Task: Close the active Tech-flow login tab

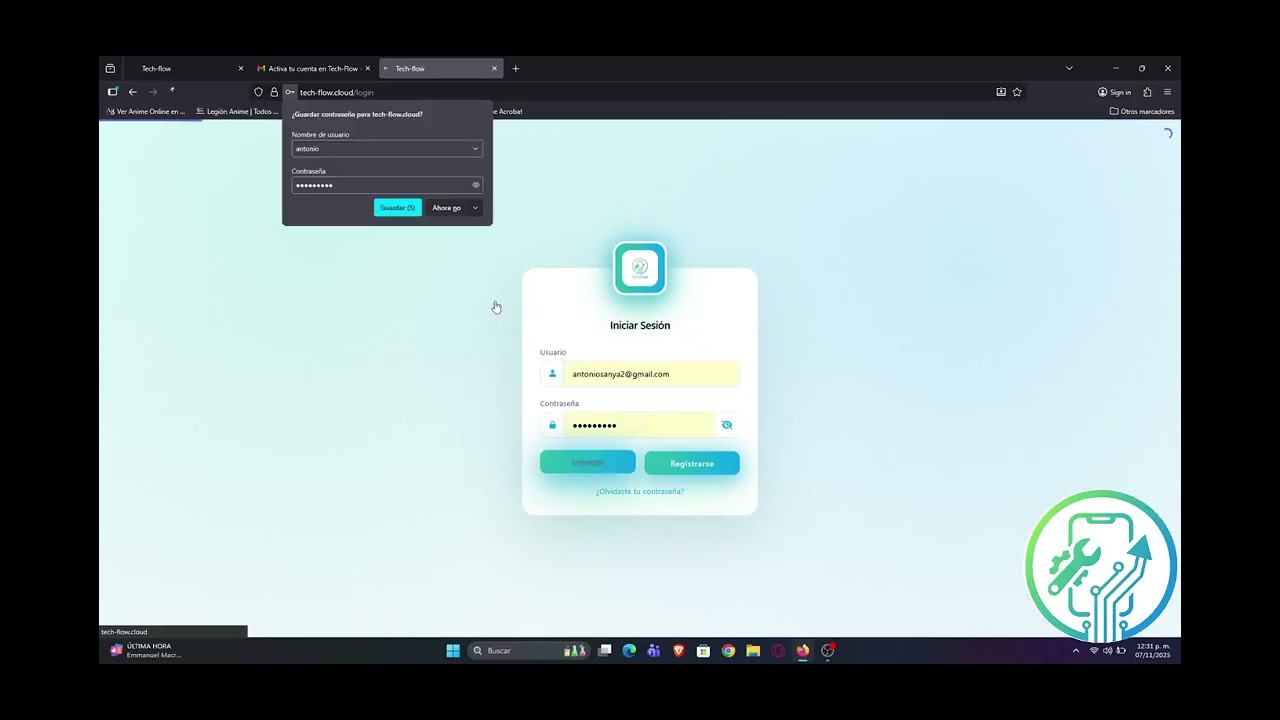Action: 494,69
